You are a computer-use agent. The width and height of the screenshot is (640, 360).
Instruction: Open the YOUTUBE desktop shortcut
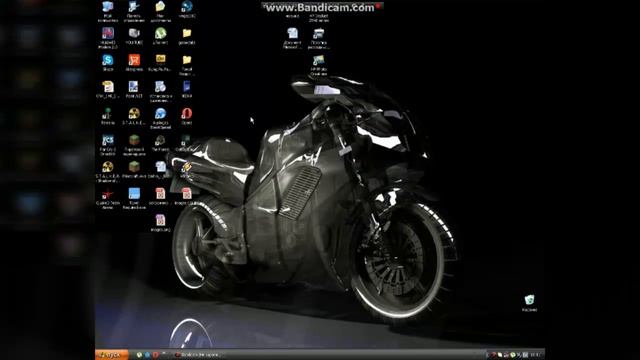click(x=134, y=36)
